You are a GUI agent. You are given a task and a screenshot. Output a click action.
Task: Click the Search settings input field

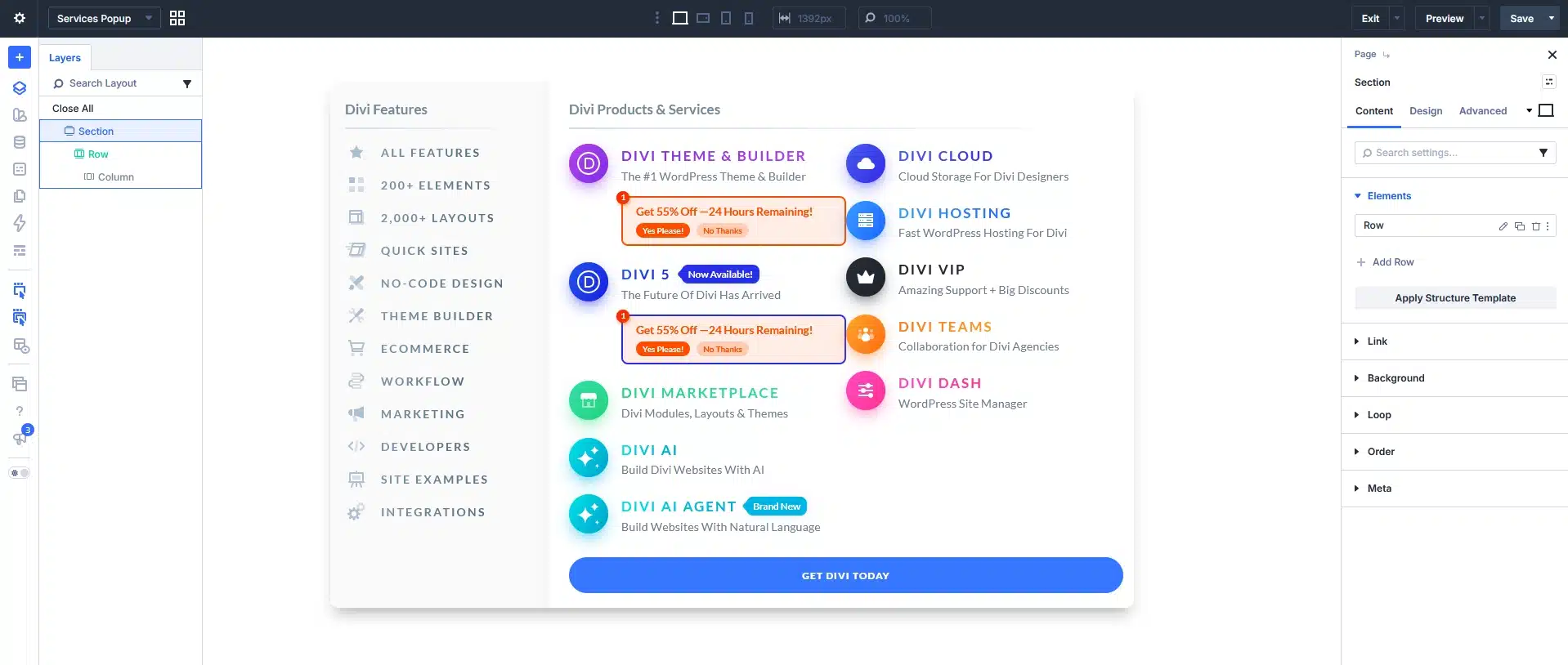click(x=1455, y=153)
